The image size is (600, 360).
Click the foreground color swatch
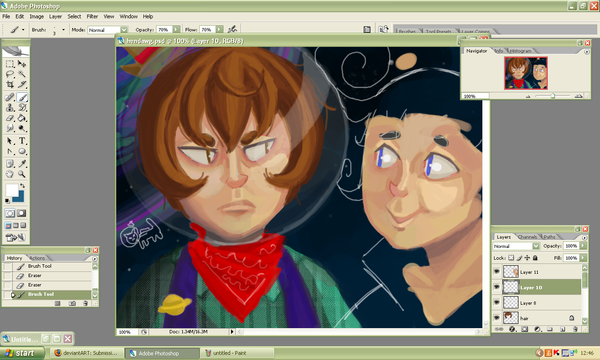pos(11,190)
